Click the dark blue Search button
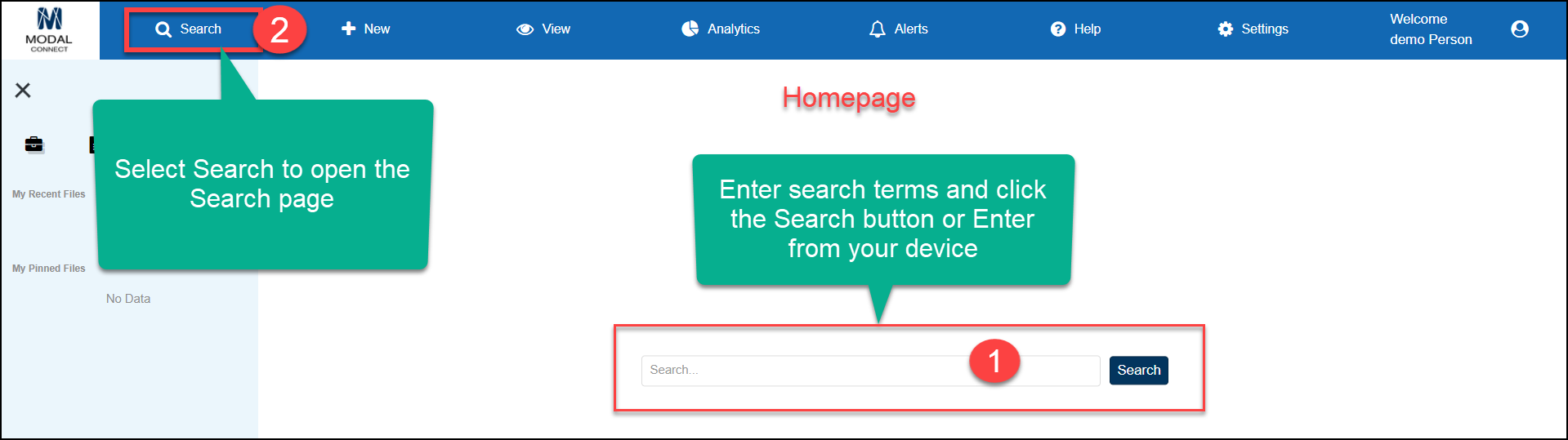This screenshot has height=440, width=1568. click(1138, 371)
